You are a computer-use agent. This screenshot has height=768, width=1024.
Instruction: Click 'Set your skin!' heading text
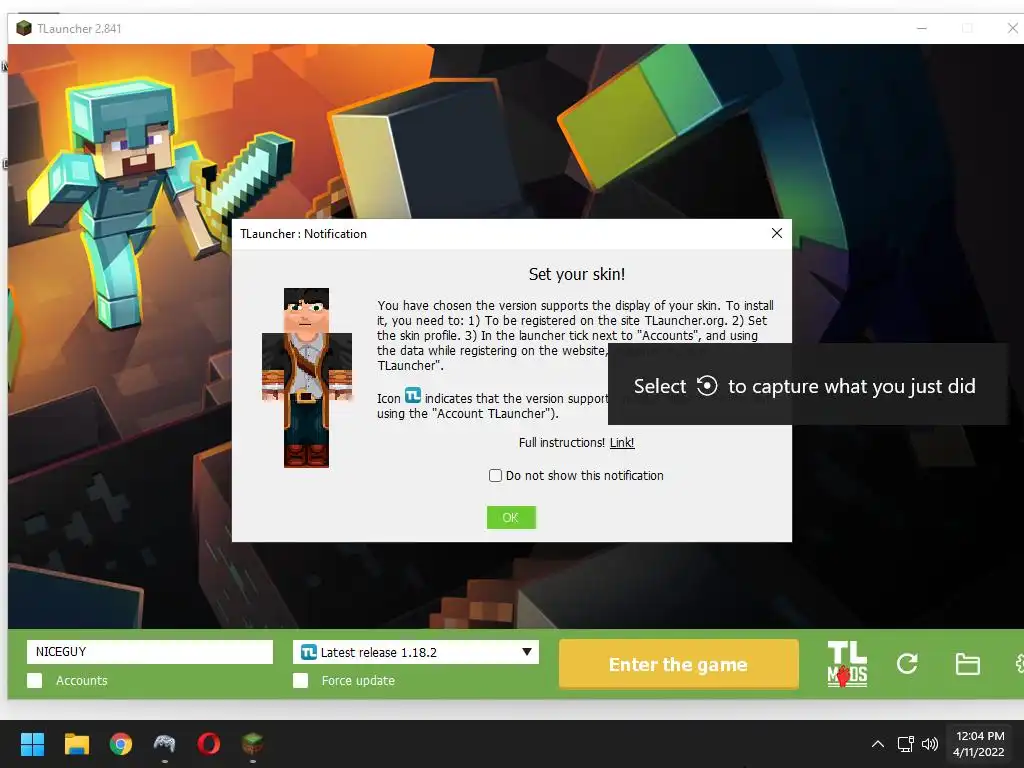pyautogui.click(x=577, y=274)
